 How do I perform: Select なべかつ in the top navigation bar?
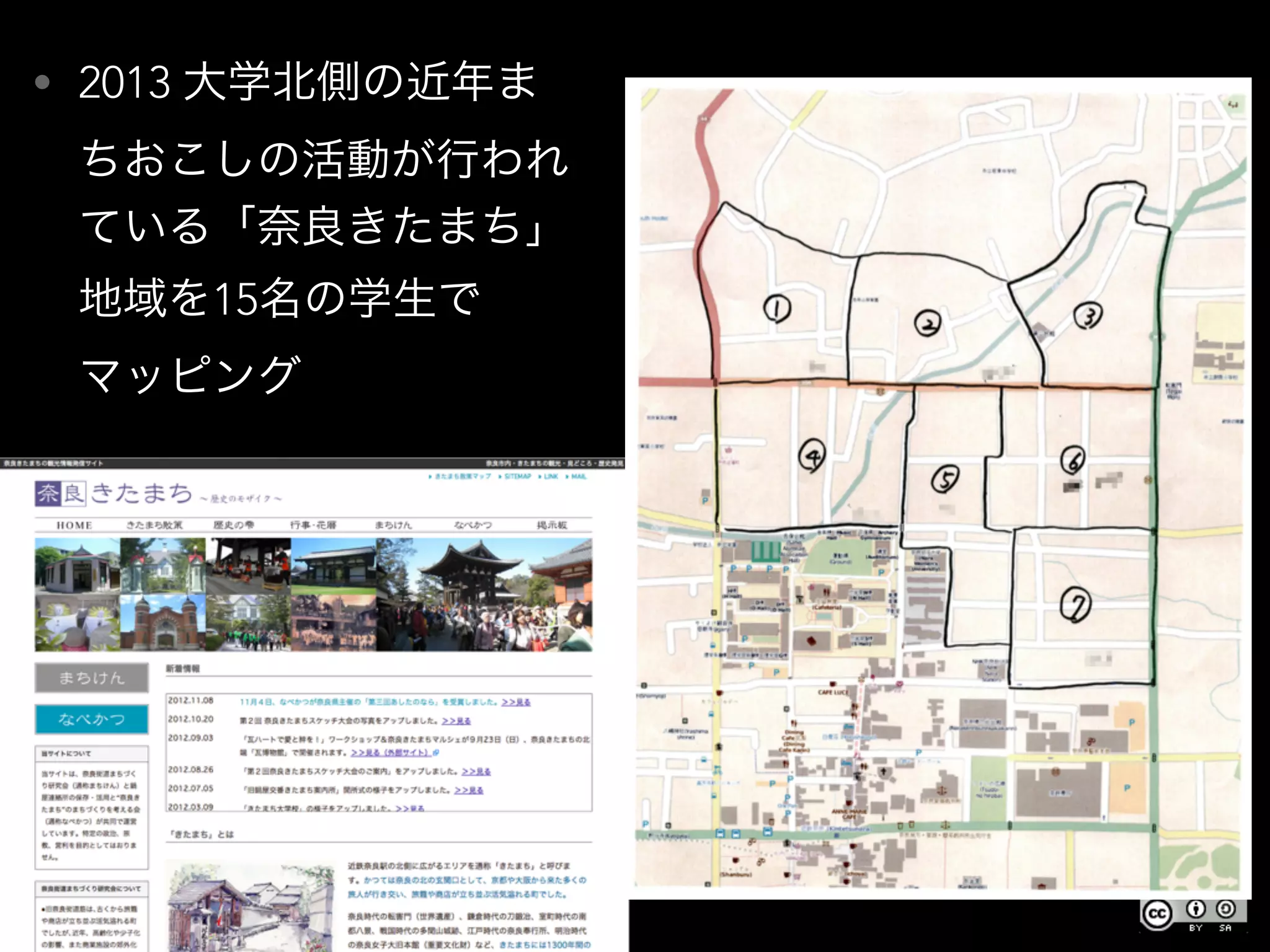pos(473,525)
